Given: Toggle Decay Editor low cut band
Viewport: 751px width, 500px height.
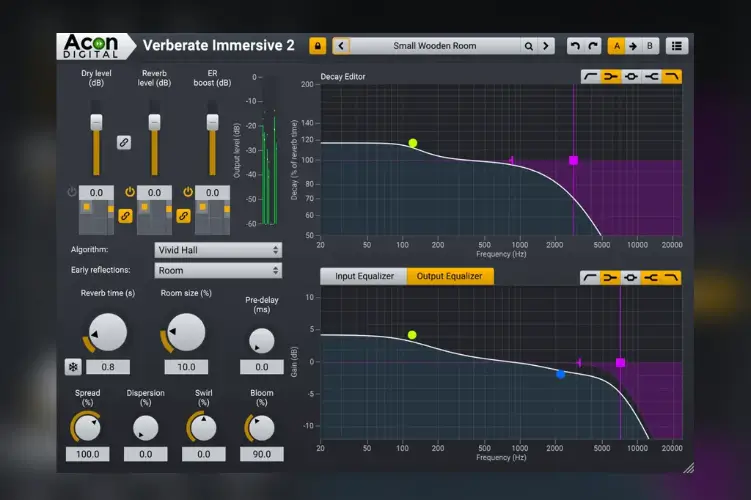Looking at the screenshot, I should [x=591, y=77].
